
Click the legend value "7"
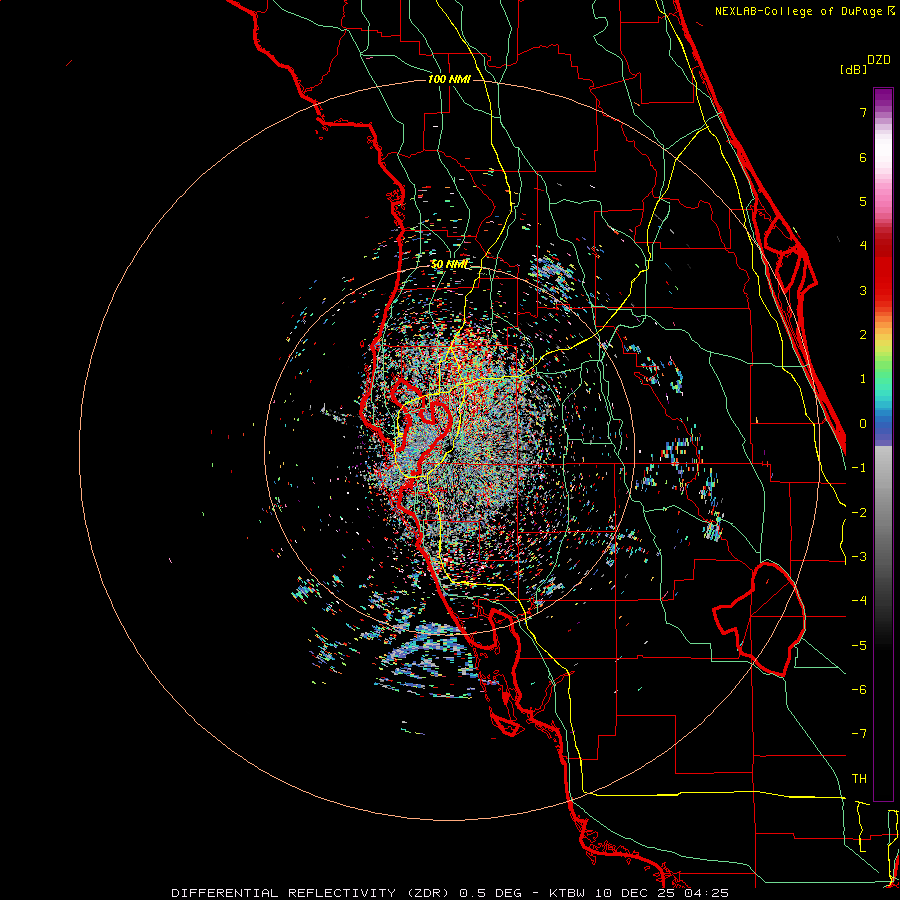tap(863, 112)
